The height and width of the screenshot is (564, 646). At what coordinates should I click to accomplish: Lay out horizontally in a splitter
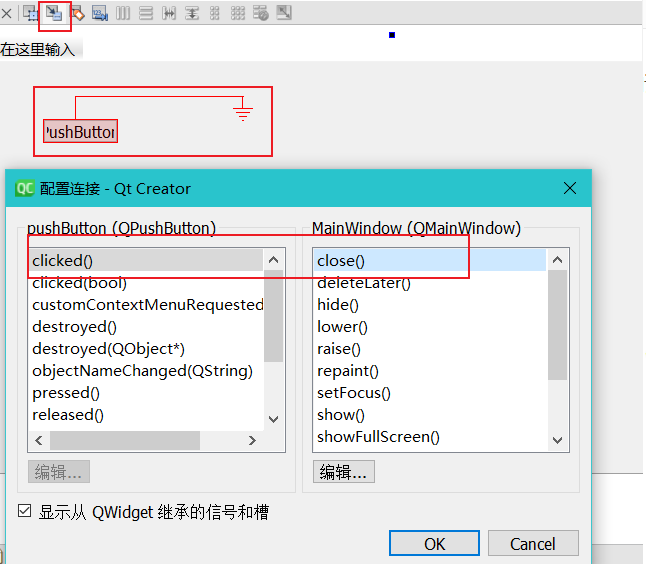click(169, 13)
